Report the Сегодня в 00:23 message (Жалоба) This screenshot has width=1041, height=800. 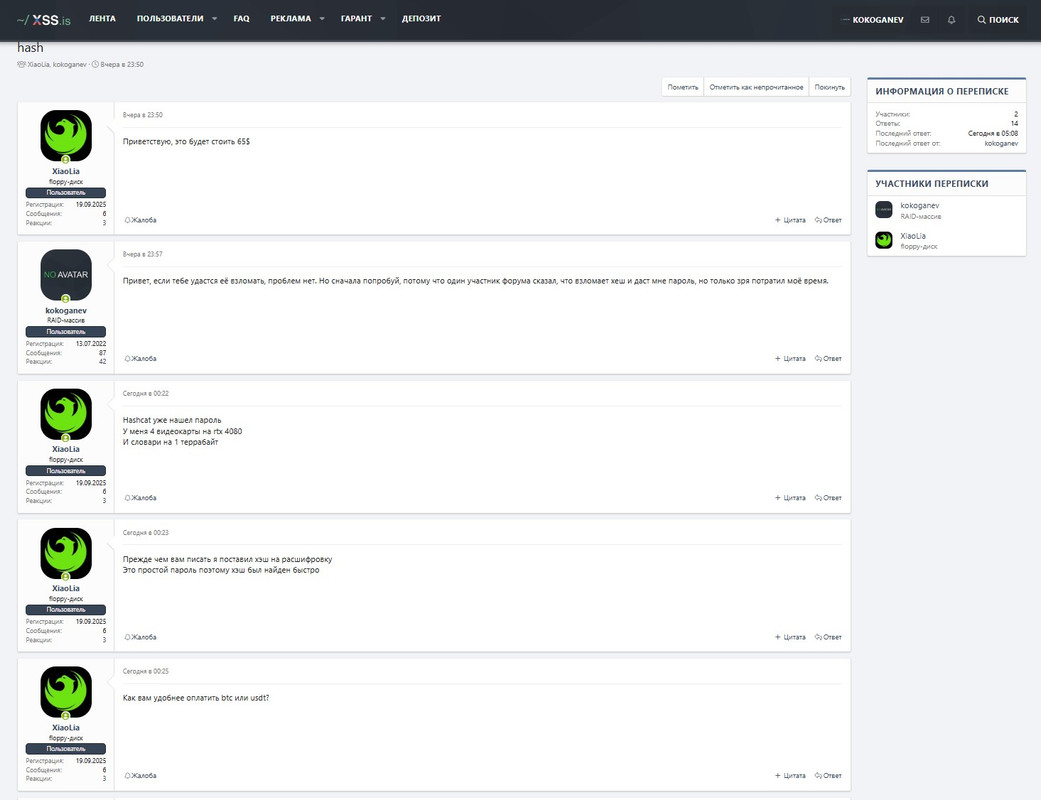141,637
